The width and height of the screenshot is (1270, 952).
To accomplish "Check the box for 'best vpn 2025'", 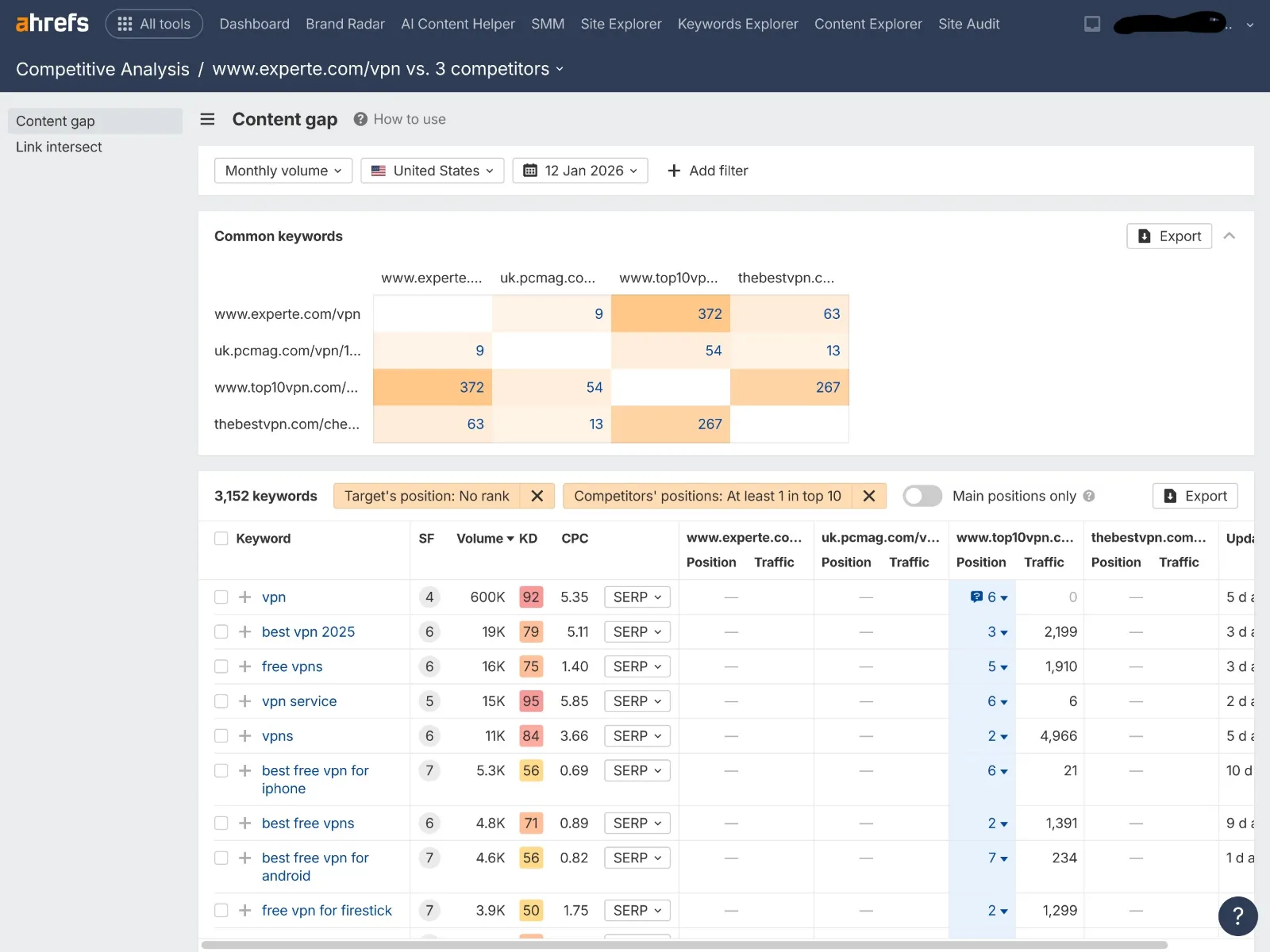I will (221, 631).
